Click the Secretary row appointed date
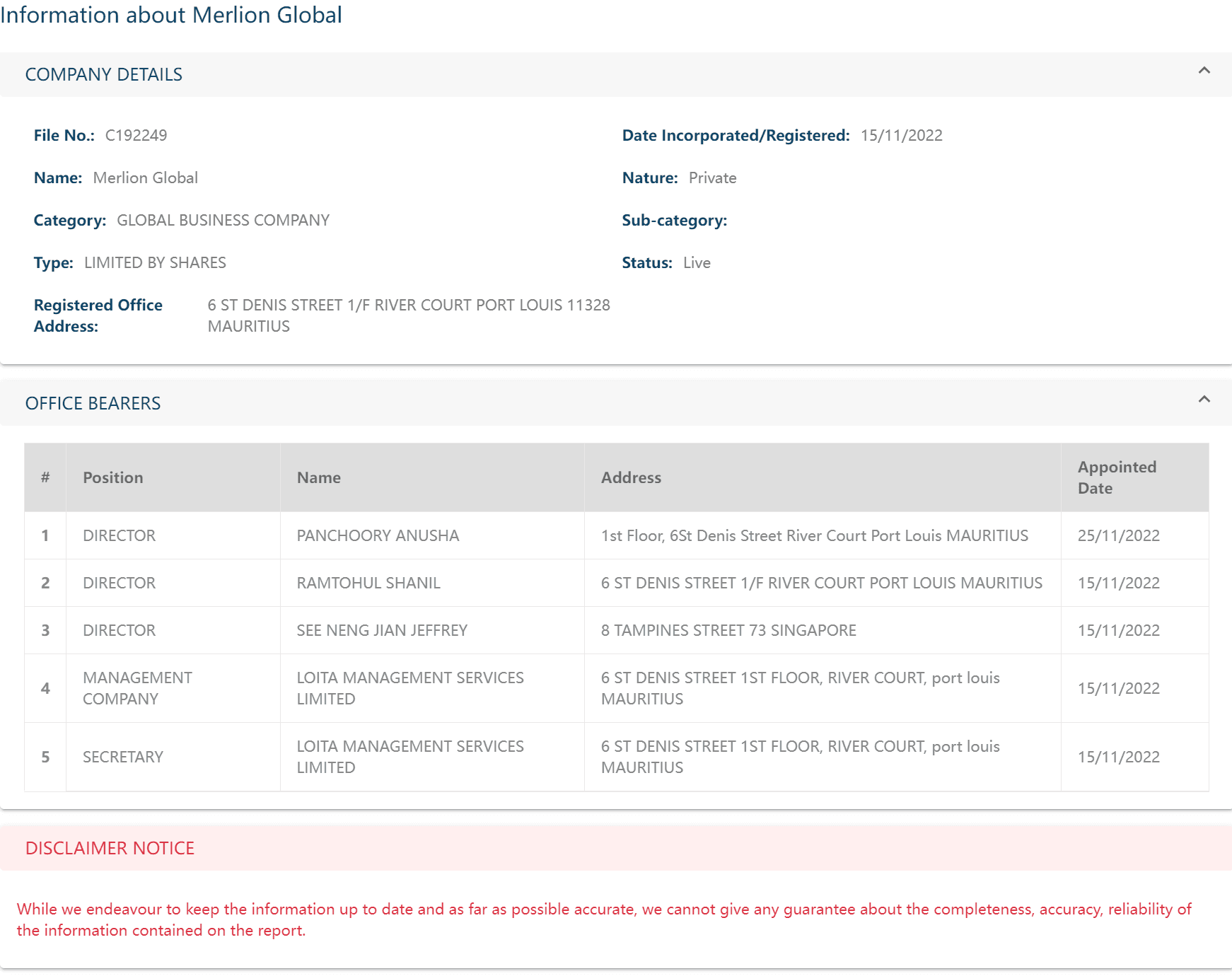 coord(1119,757)
